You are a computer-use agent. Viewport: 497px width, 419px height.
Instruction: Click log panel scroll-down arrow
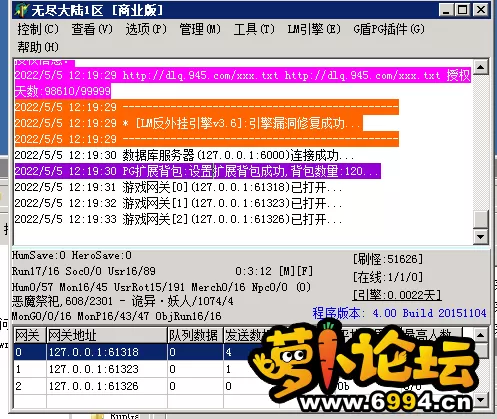click(x=480, y=237)
